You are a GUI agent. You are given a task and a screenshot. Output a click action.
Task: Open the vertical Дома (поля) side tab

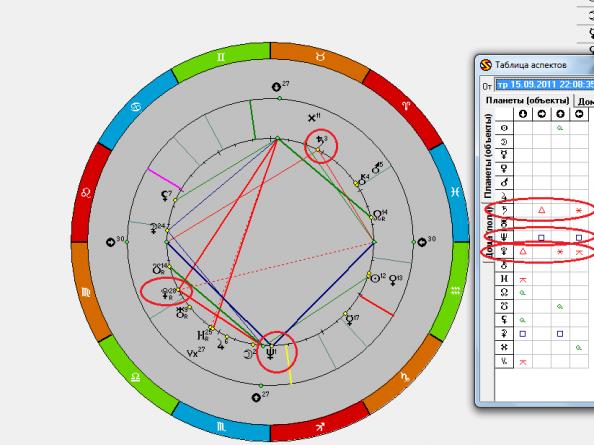488,232
